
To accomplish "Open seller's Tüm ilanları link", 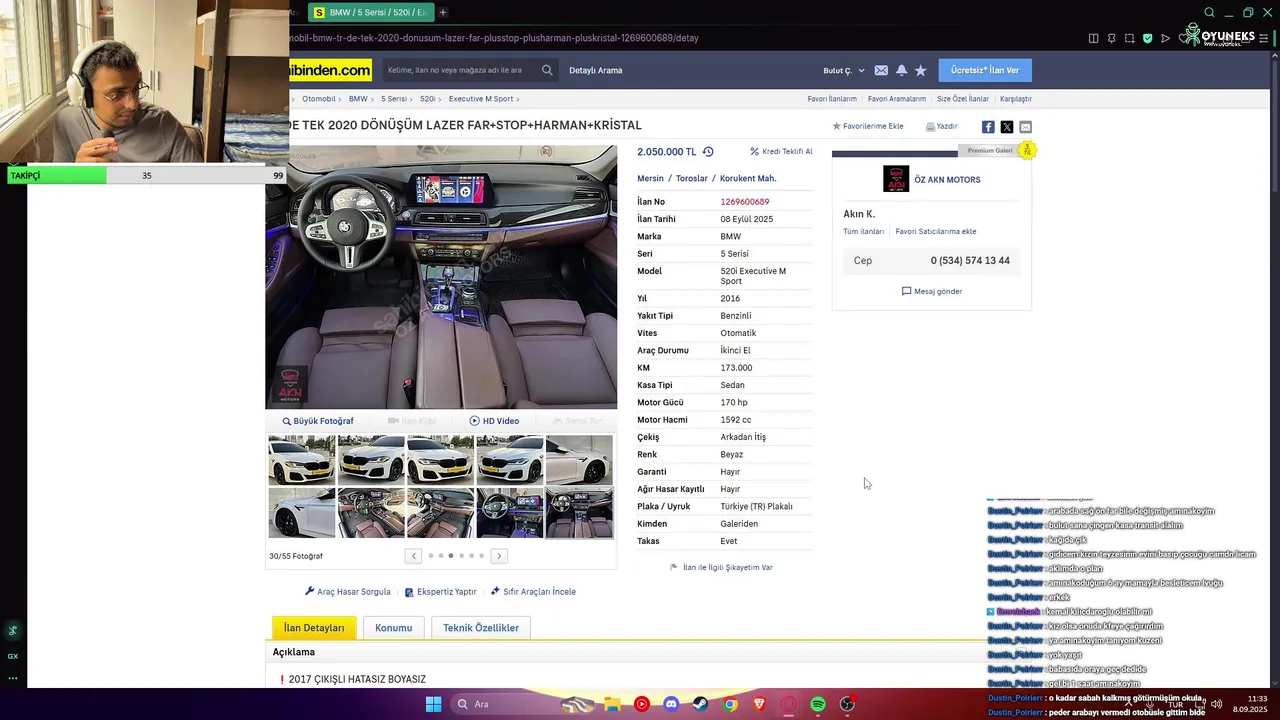I will click(x=864, y=231).
